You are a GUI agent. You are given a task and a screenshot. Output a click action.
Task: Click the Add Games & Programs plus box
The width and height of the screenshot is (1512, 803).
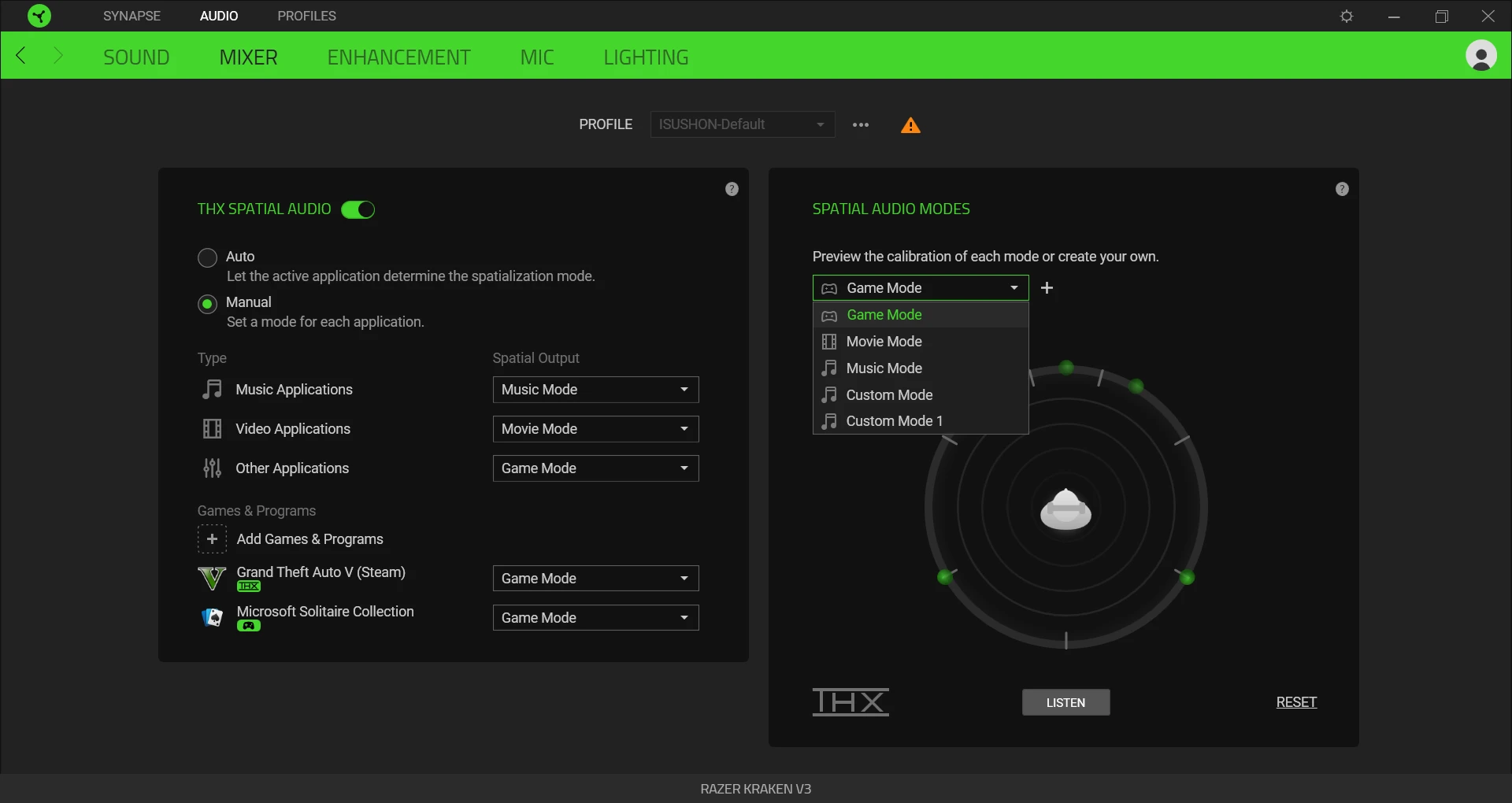(x=212, y=539)
